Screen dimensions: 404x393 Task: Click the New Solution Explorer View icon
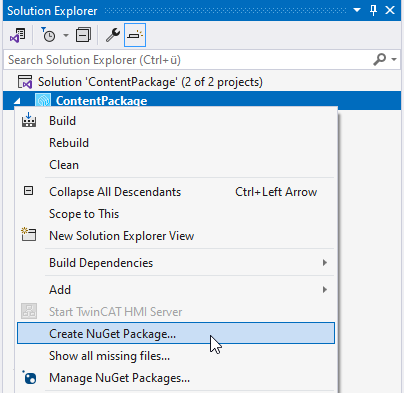(x=29, y=234)
